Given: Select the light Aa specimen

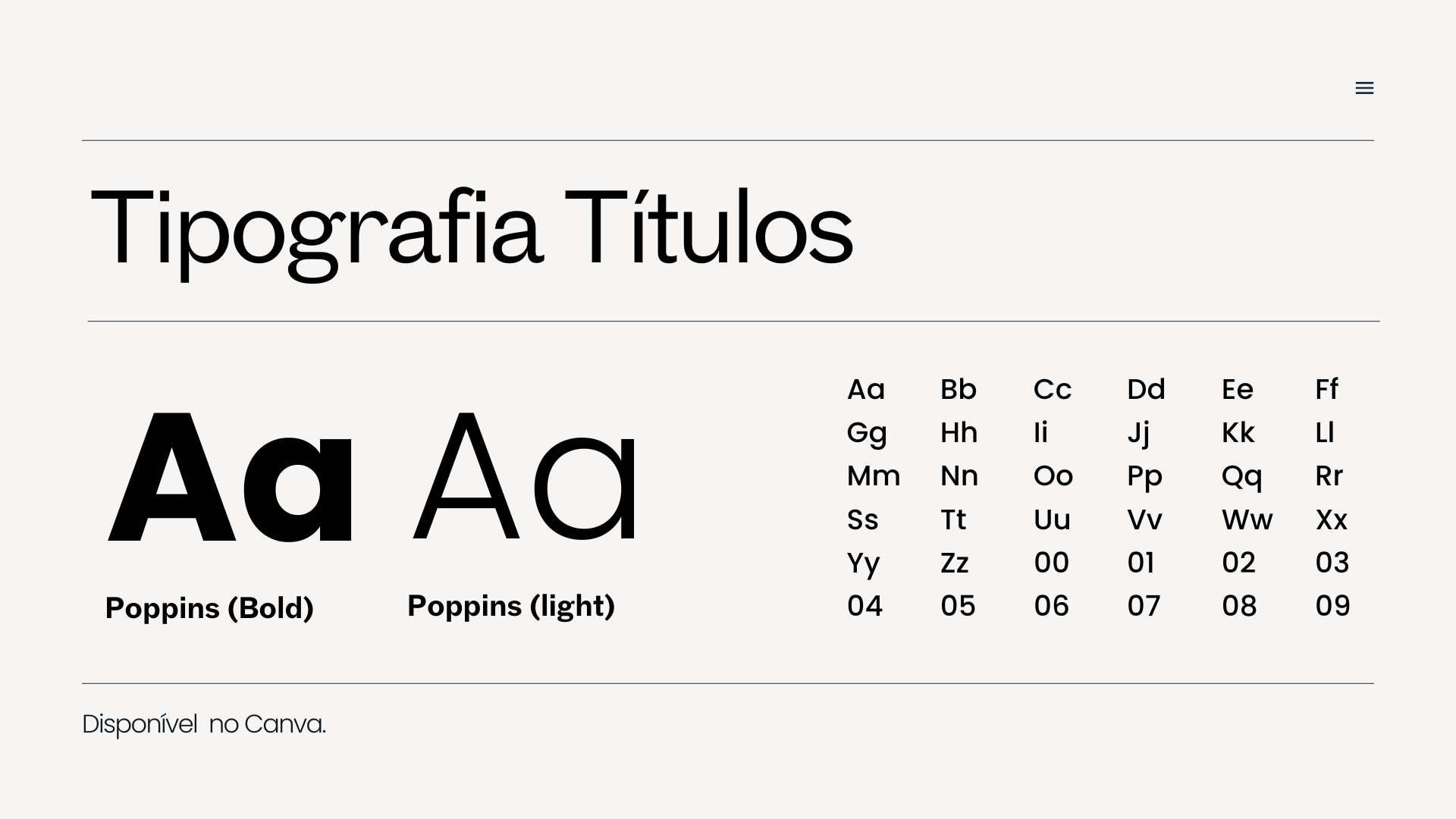Looking at the screenshot, I should tap(524, 478).
